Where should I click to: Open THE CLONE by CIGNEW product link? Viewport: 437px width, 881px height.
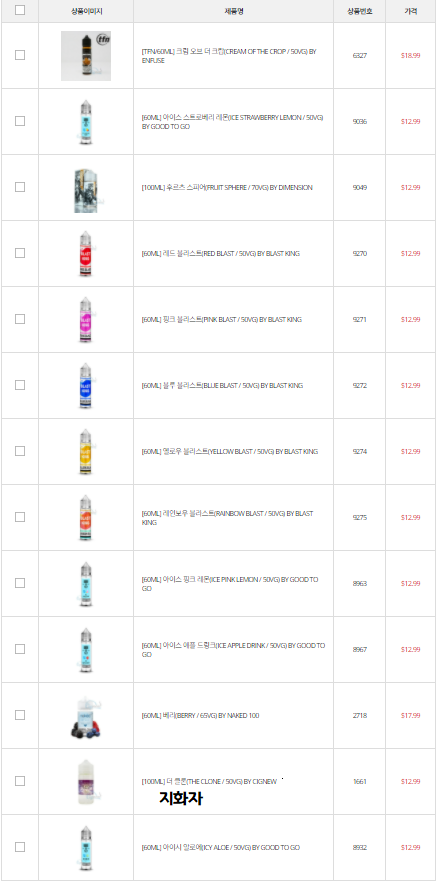pyautogui.click(x=209, y=782)
